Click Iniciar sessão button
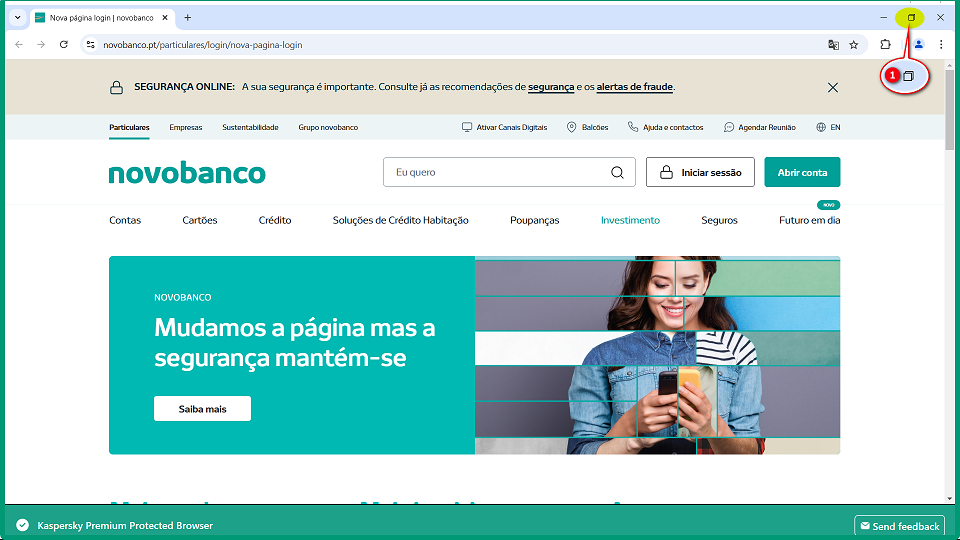960x540 pixels. [700, 172]
